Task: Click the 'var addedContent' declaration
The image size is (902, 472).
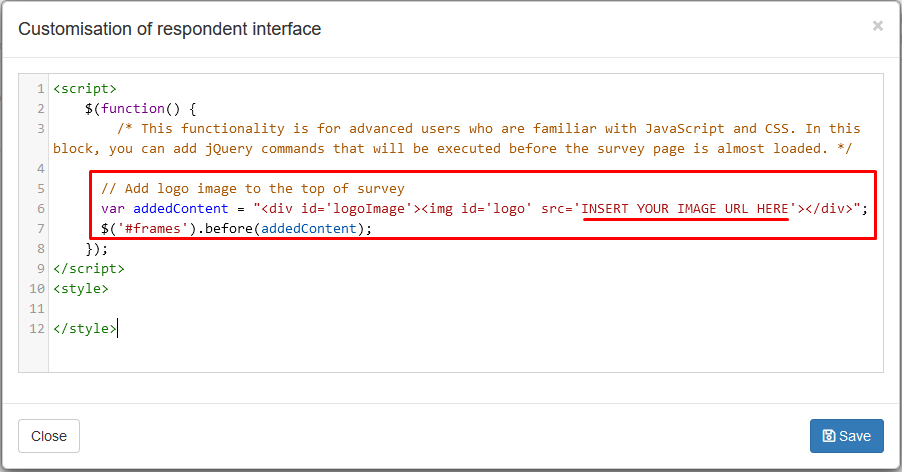Action: pos(165,208)
